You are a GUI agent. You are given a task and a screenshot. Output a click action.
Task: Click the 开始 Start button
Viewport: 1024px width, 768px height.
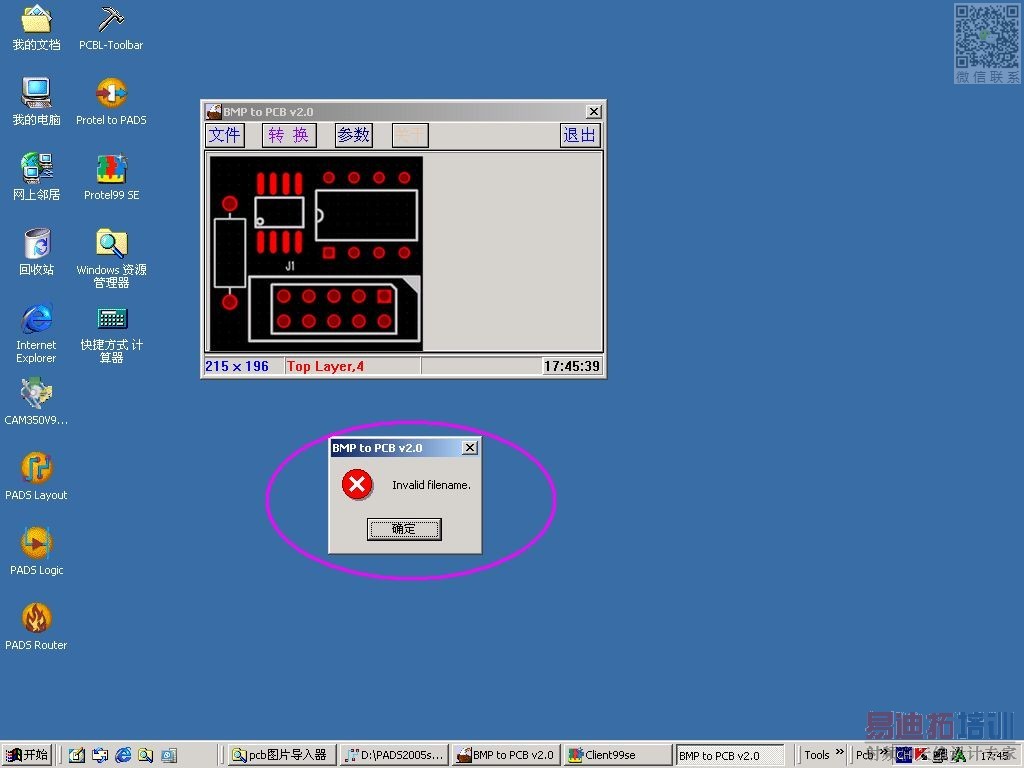(27, 755)
